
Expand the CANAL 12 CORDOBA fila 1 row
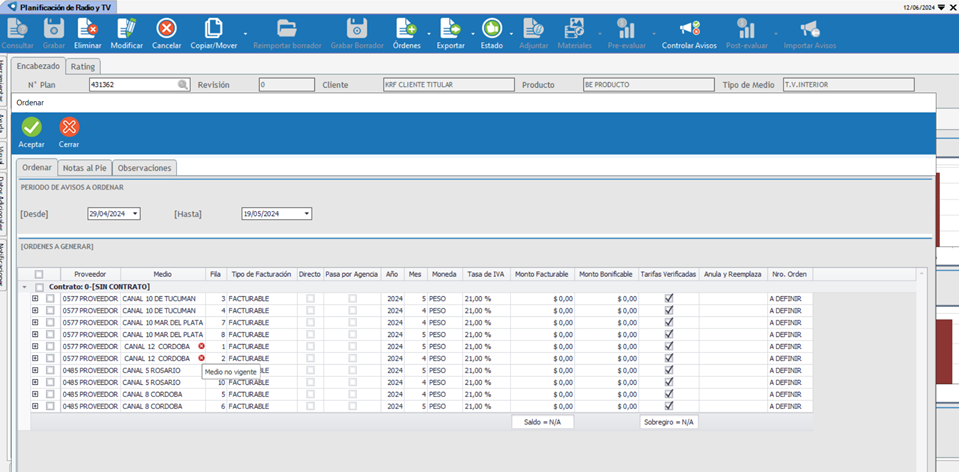click(35, 346)
